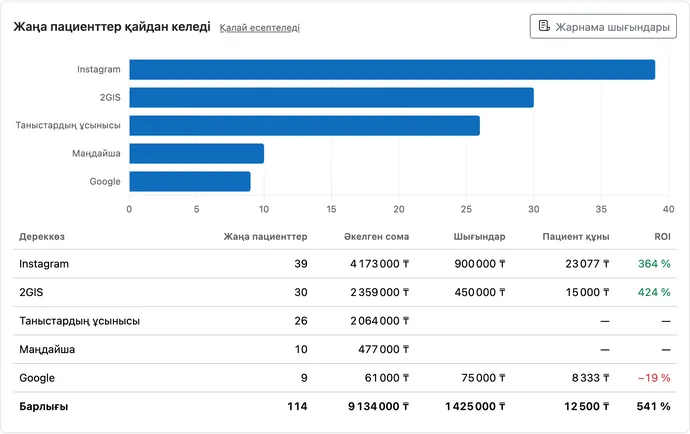
Task: Click the Маңдайша chart bar
Action: (197, 154)
